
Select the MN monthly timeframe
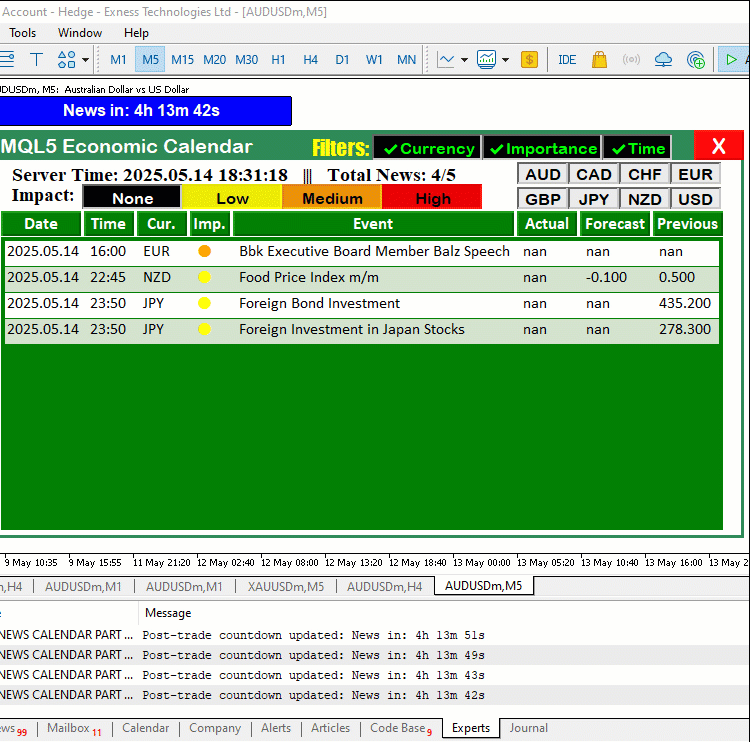point(407,60)
